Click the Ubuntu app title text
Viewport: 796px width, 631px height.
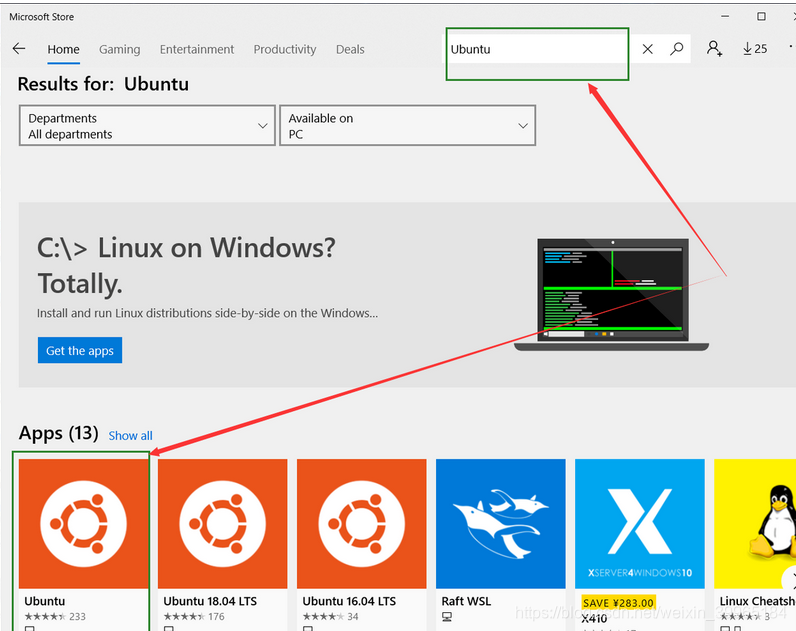click(45, 601)
